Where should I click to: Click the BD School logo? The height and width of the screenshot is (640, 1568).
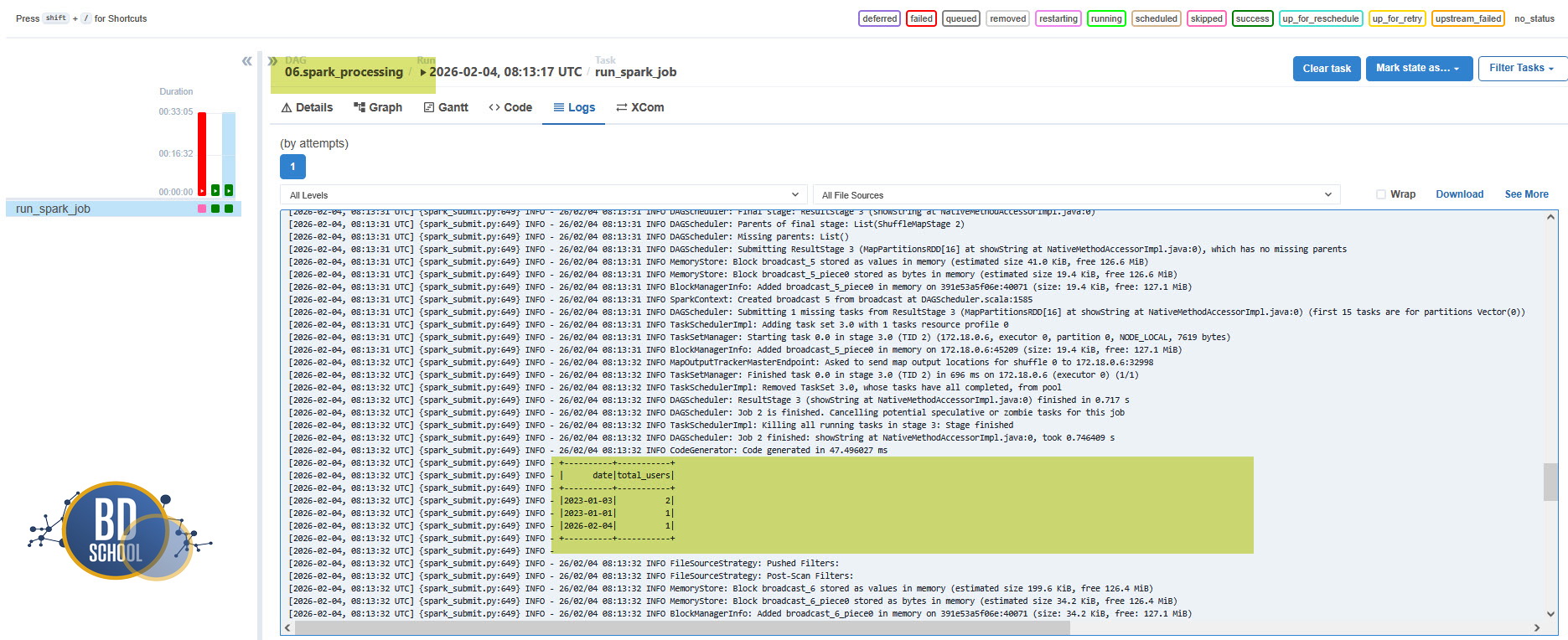(x=119, y=530)
